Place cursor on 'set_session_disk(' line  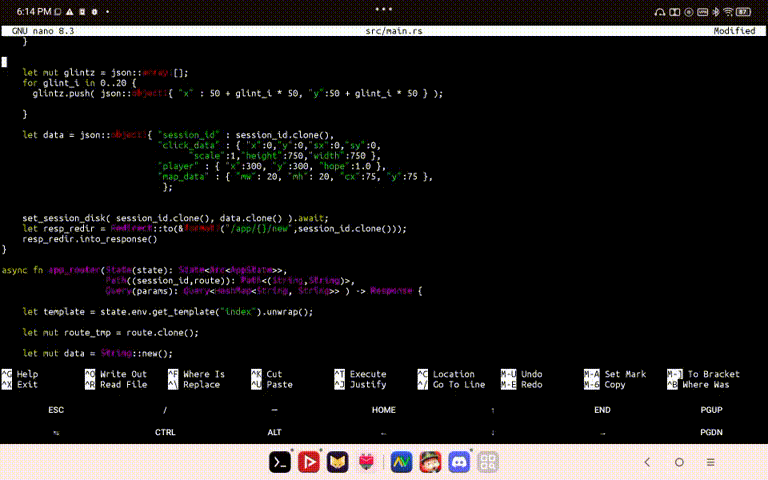(x=175, y=218)
